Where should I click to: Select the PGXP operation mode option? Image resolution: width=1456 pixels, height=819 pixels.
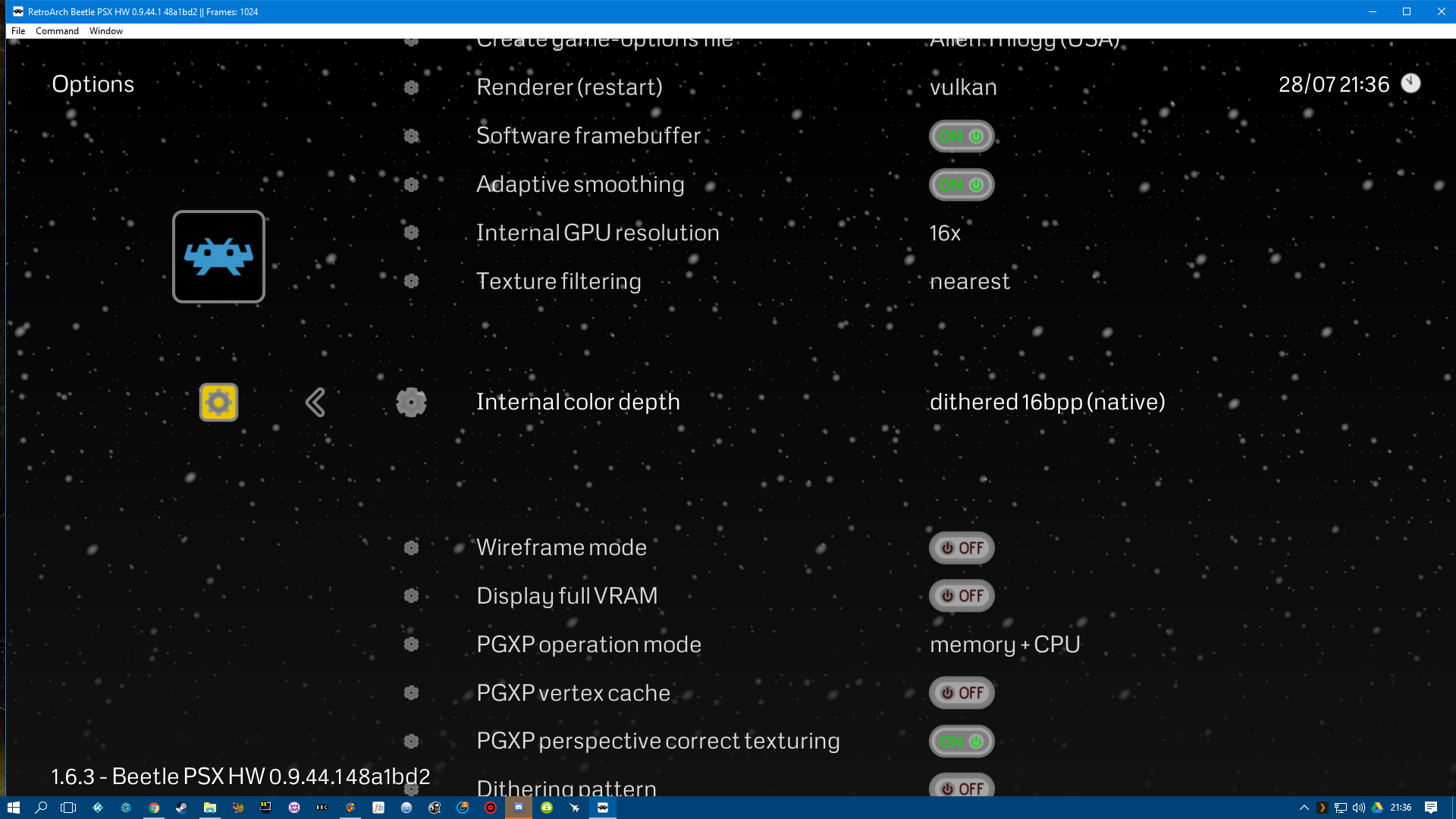click(589, 645)
